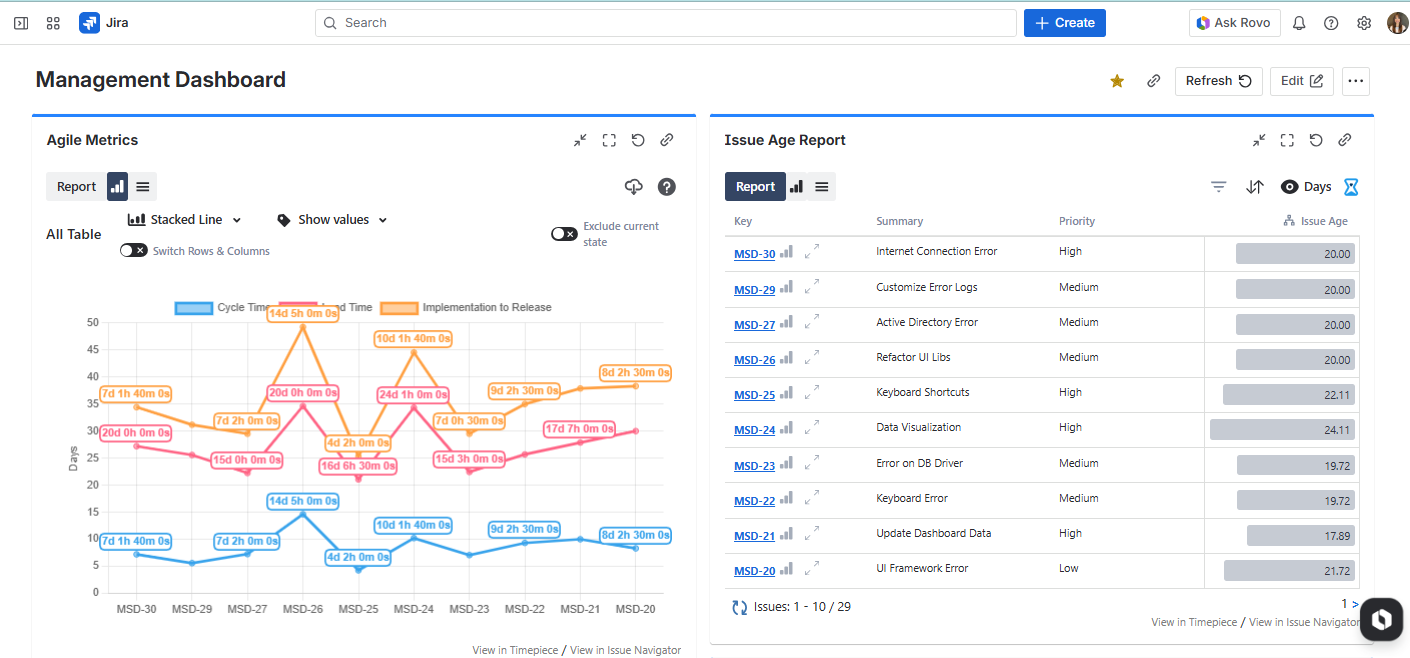The height and width of the screenshot is (658, 1410).
Task: Open the Stacked Line chart type dropdown
Action: (185, 220)
